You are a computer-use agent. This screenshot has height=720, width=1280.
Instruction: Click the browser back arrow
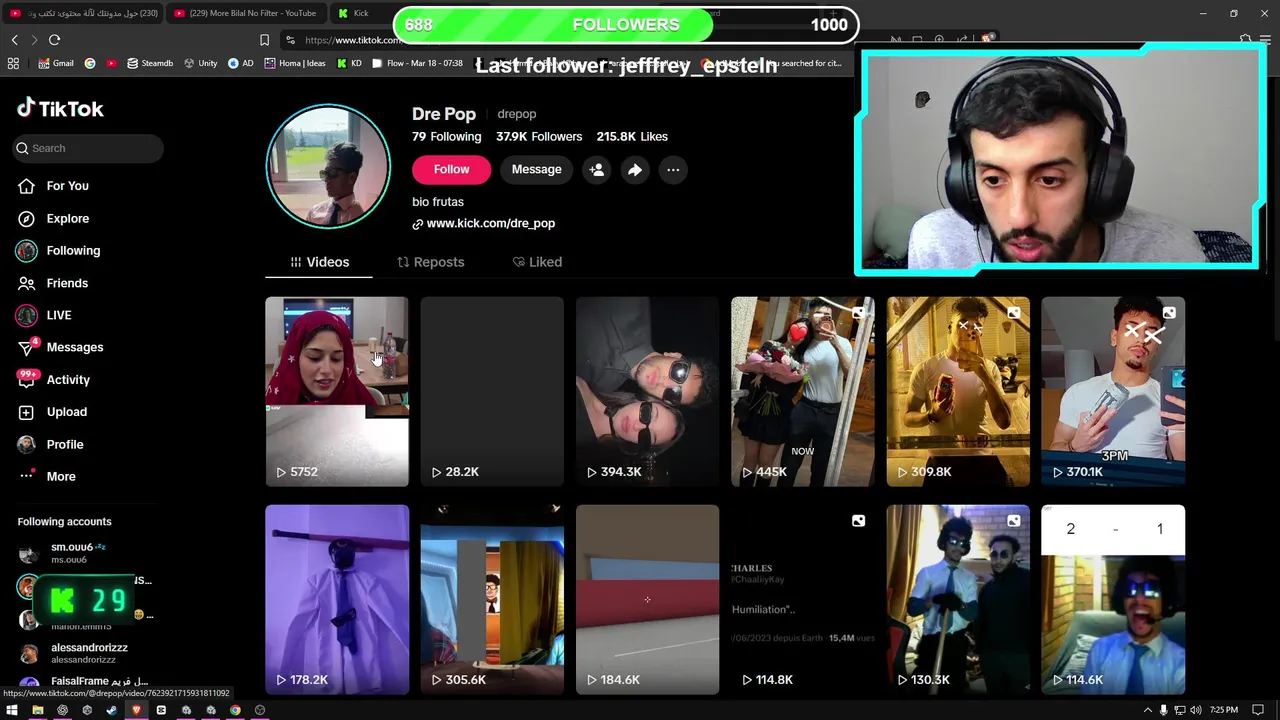(14, 40)
